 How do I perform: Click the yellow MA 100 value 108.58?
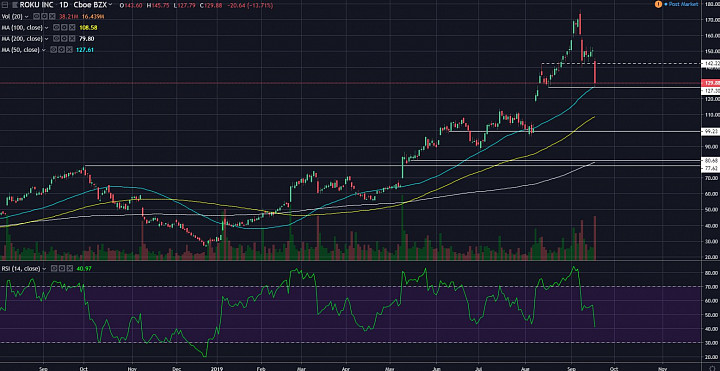(88, 28)
